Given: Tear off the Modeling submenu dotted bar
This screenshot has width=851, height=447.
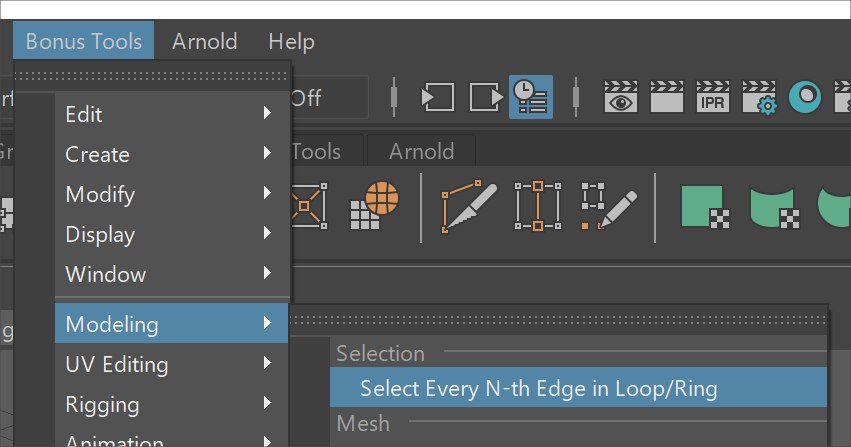Looking at the screenshot, I should pos(557,321).
